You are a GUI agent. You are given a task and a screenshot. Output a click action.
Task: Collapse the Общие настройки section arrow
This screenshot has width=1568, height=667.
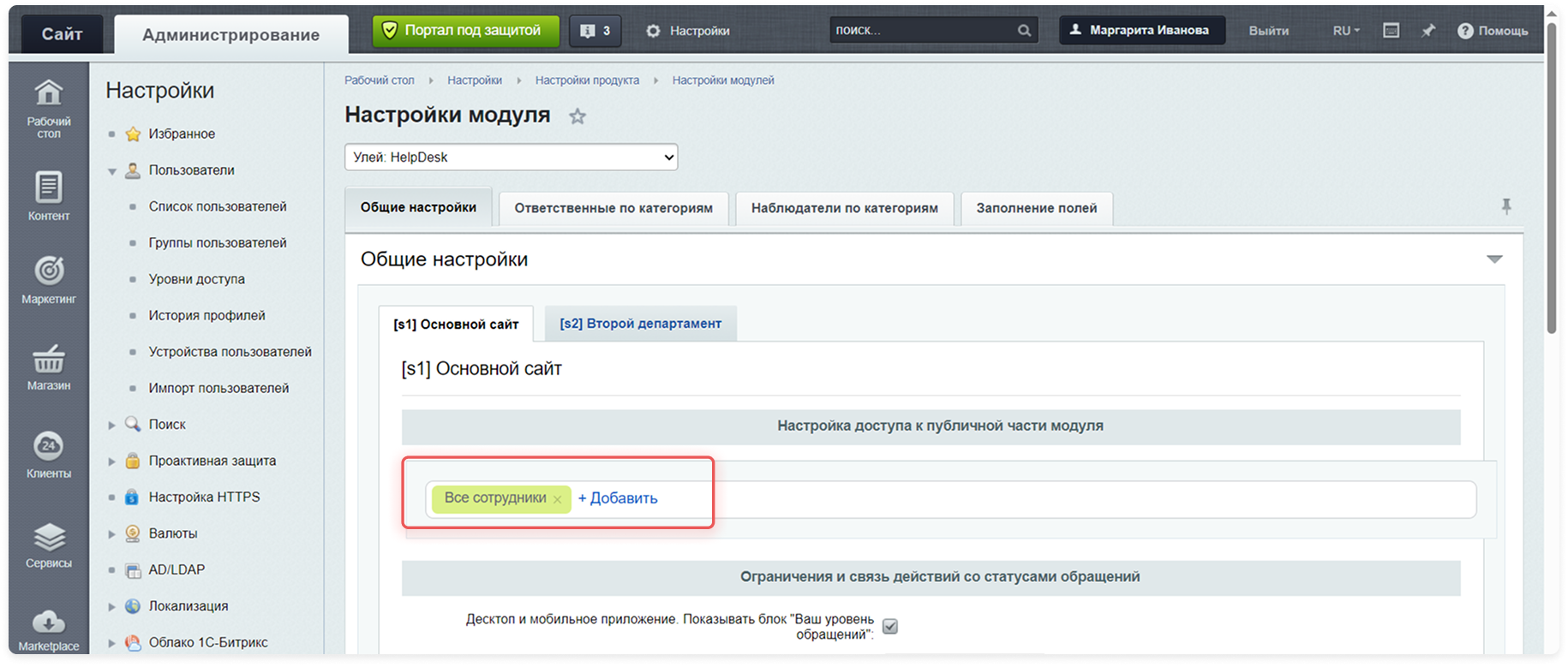pyautogui.click(x=1494, y=259)
